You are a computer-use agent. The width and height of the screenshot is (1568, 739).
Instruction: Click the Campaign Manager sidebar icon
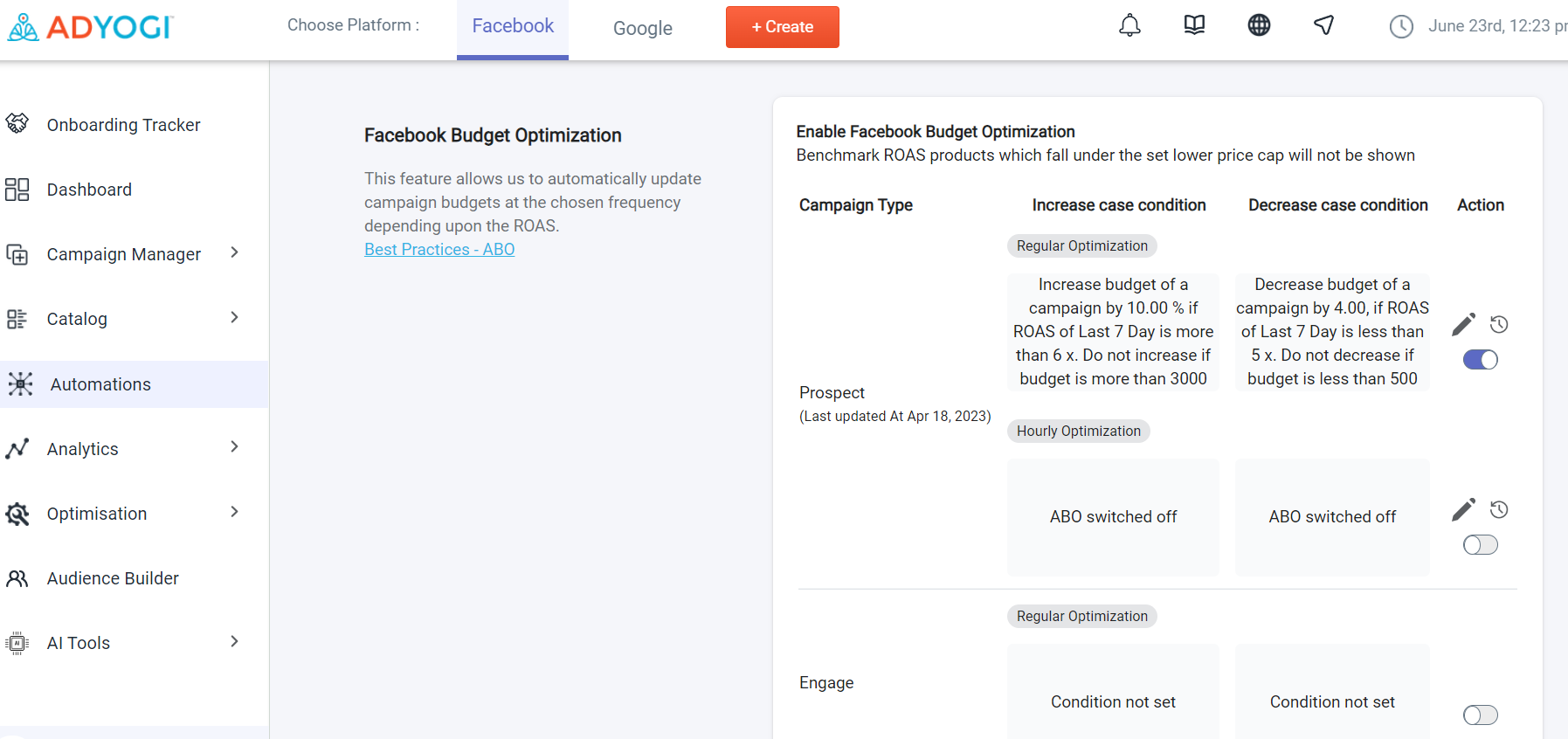coord(17,254)
